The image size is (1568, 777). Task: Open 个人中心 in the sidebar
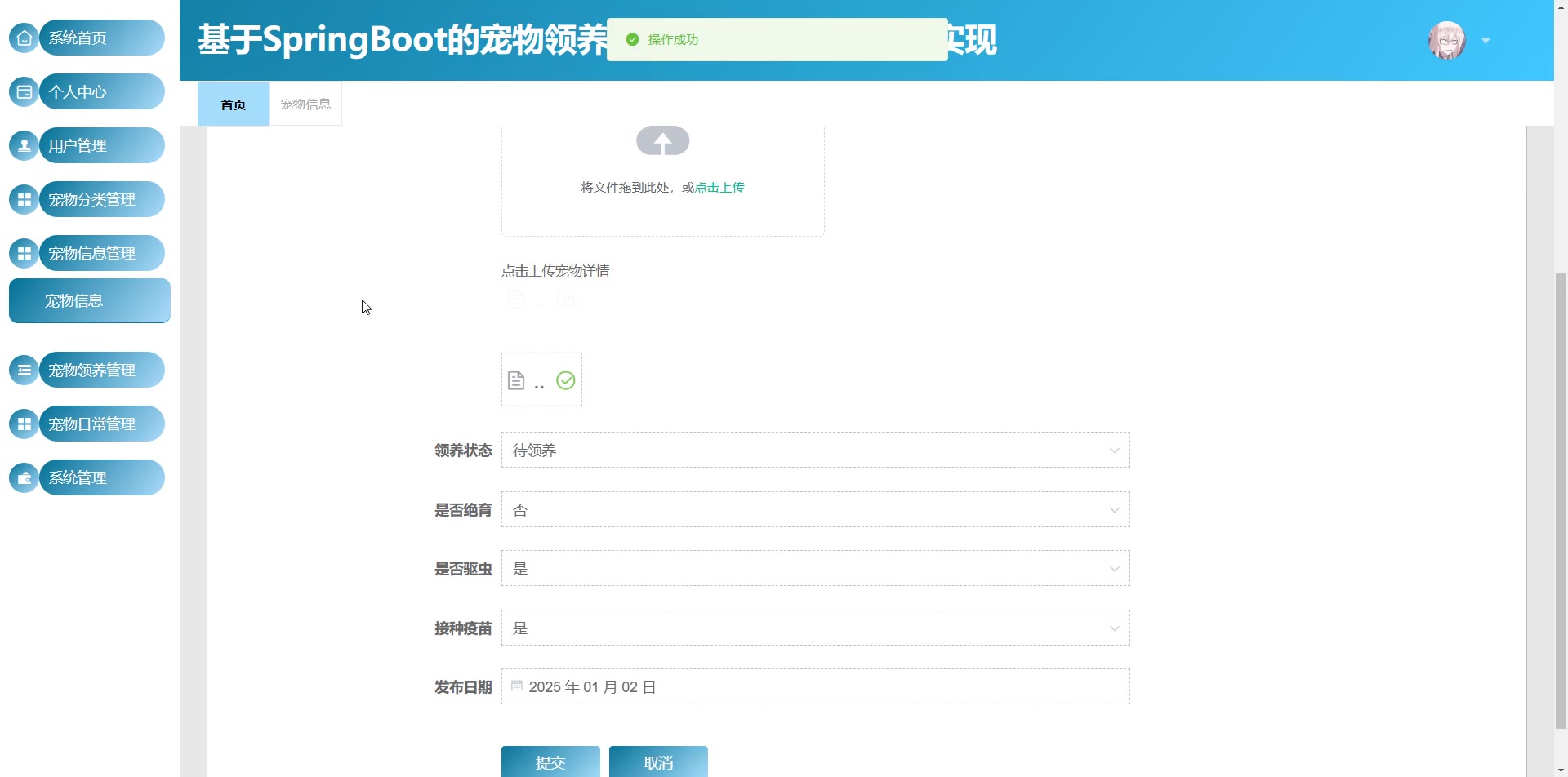101,91
